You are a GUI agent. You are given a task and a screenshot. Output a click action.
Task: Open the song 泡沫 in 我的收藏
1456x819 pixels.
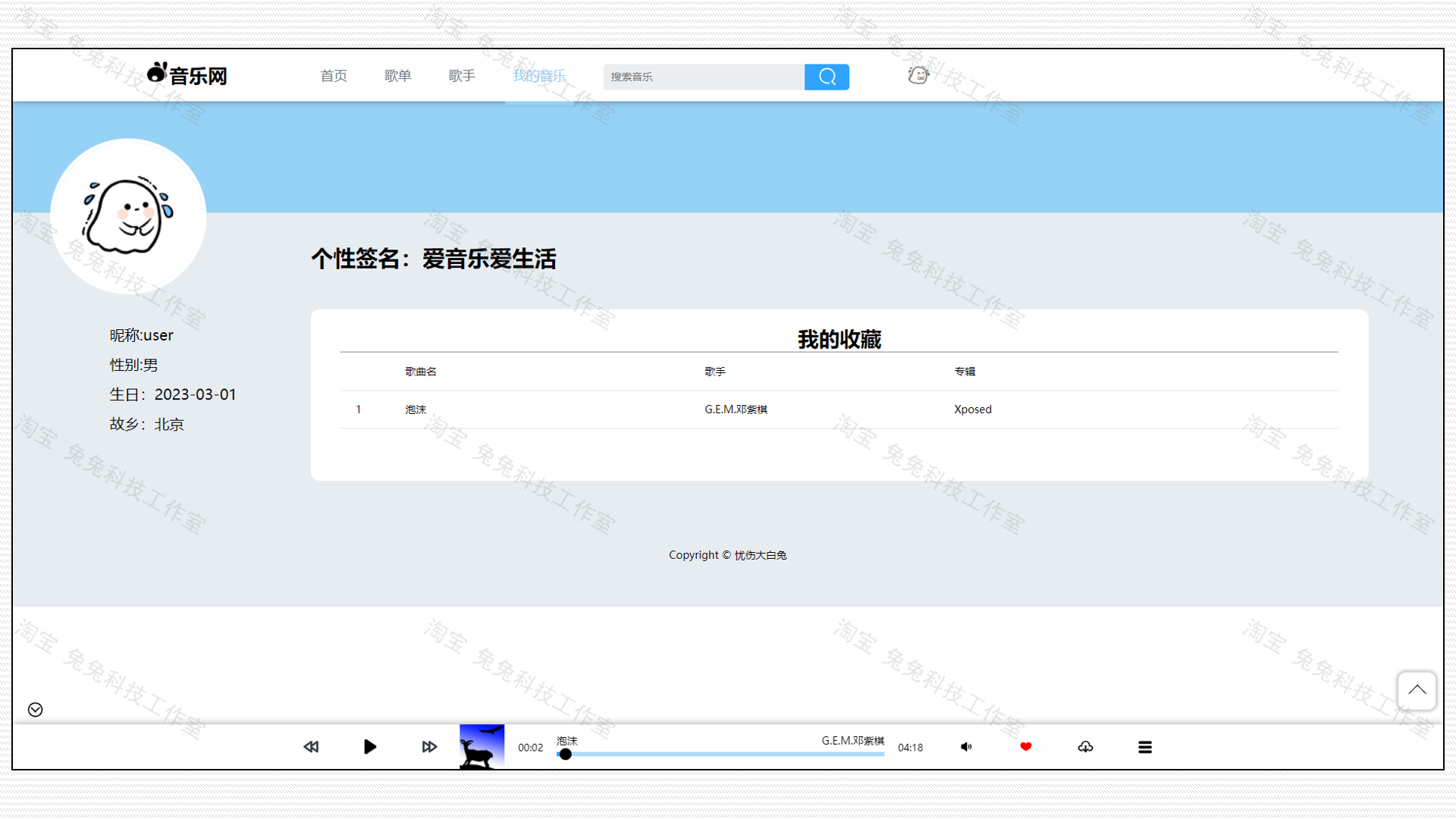click(416, 409)
